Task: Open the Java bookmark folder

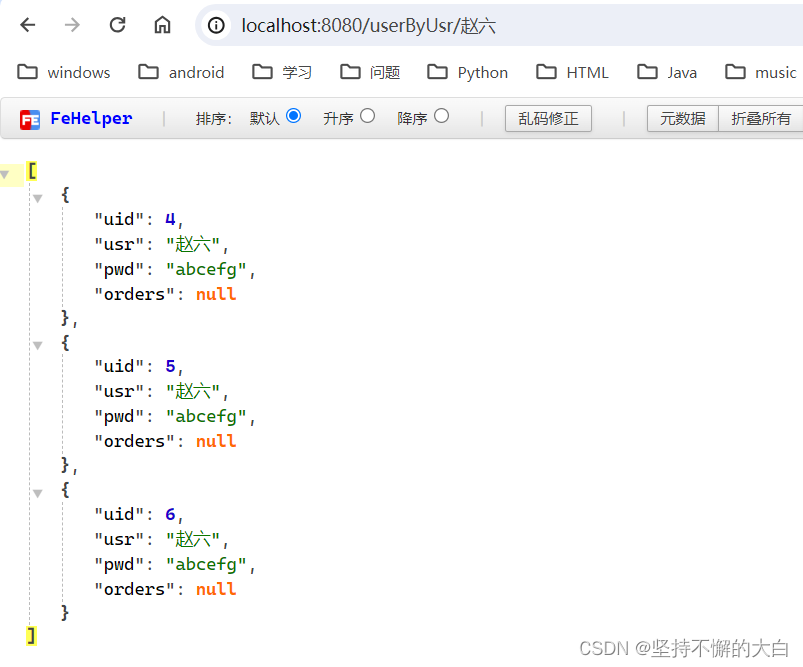Action: pos(667,72)
